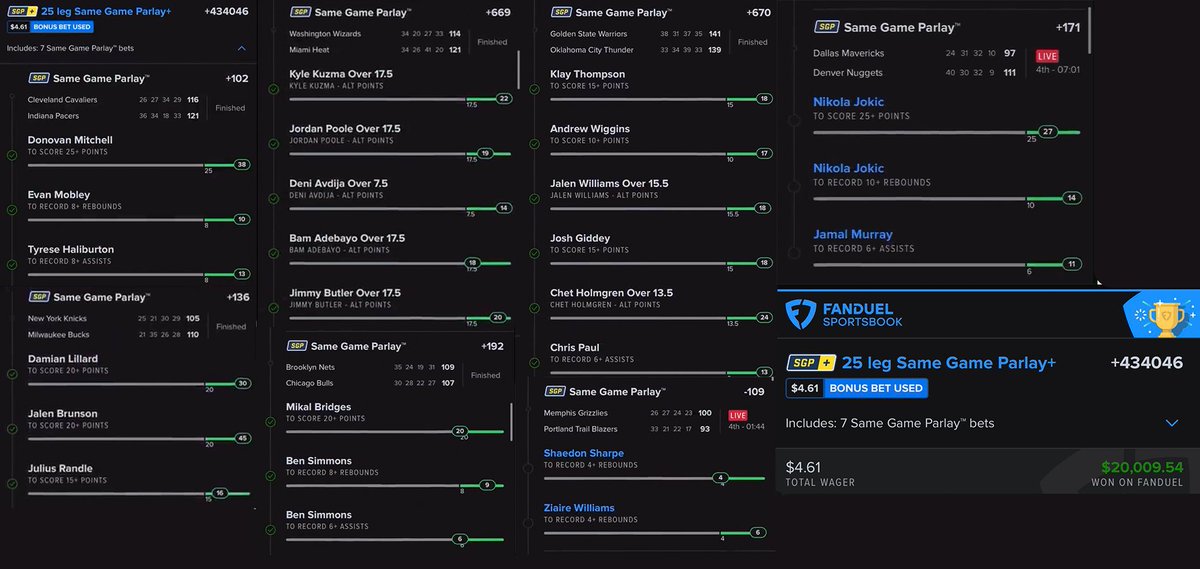
Task: Click the green check beside Jalen Brunson
Action: (11, 429)
